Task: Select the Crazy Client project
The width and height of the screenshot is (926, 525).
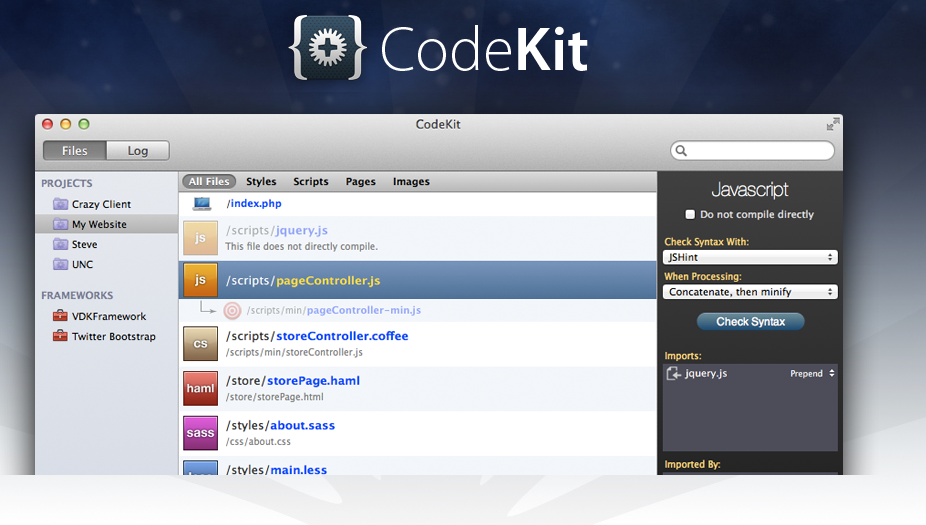Action: (101, 204)
